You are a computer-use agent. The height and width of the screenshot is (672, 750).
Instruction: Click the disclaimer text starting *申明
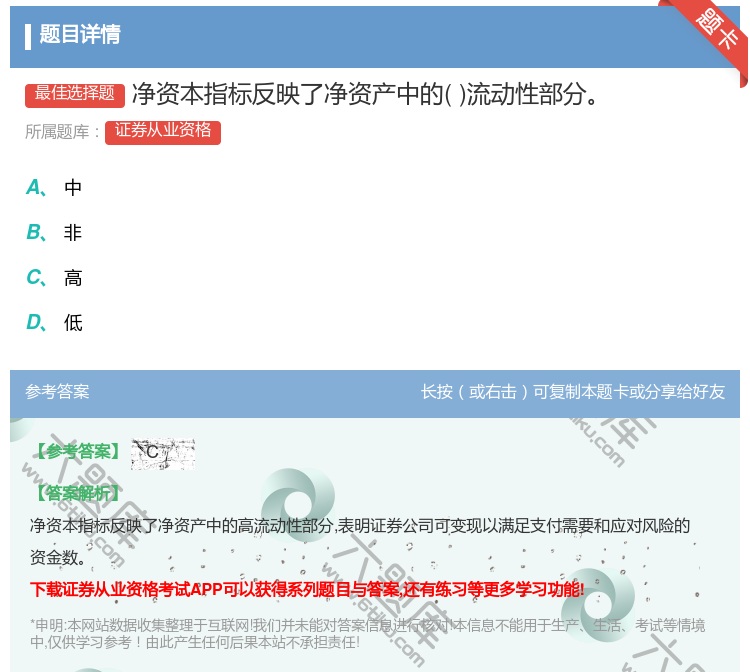[367, 633]
